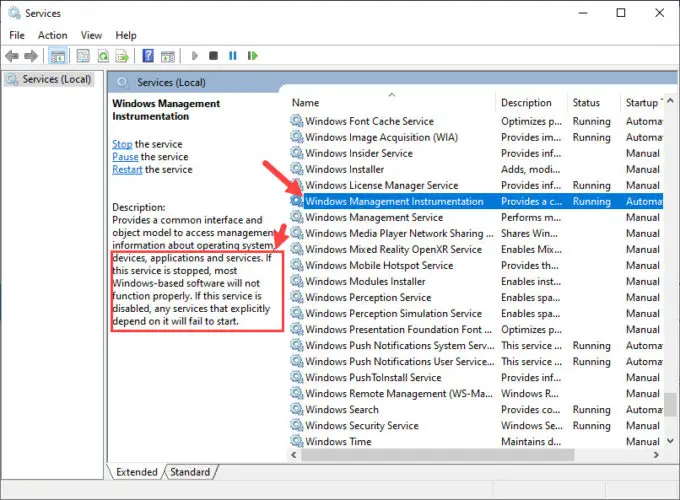This screenshot has width=680, height=500.
Task: Select Windows Media Player Network Sharing row
Action: tap(476, 233)
